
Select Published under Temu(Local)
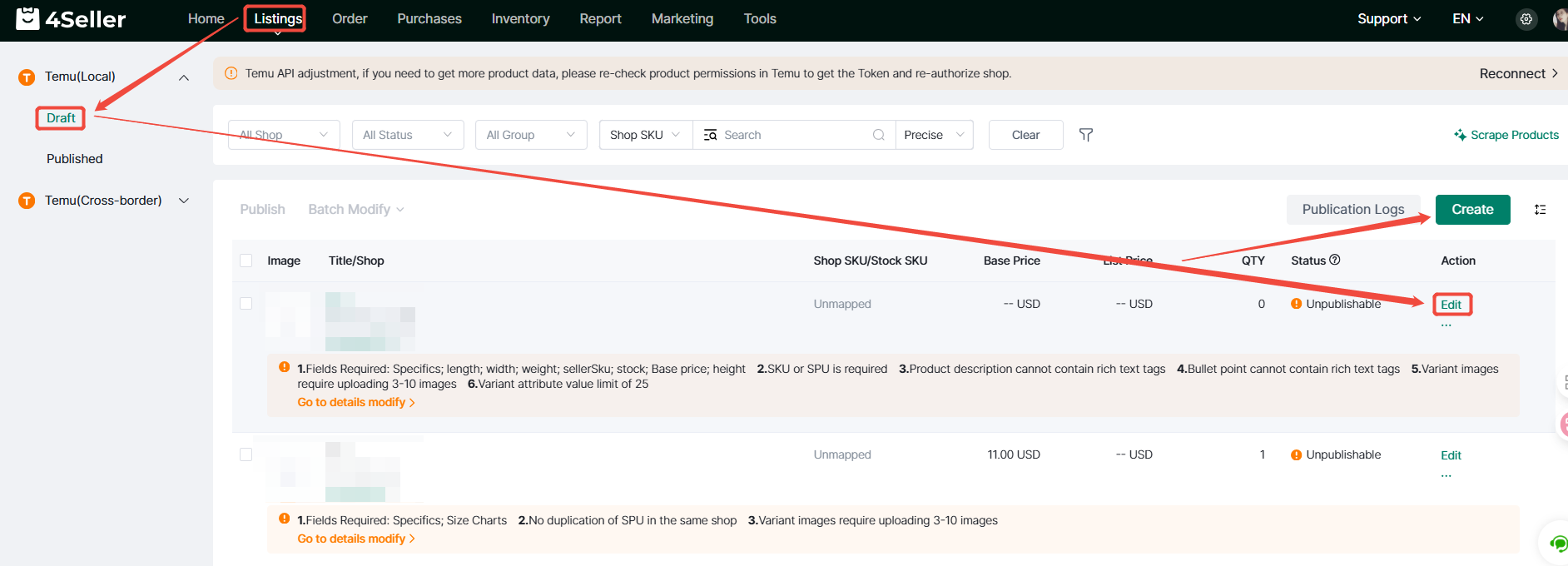point(75,159)
